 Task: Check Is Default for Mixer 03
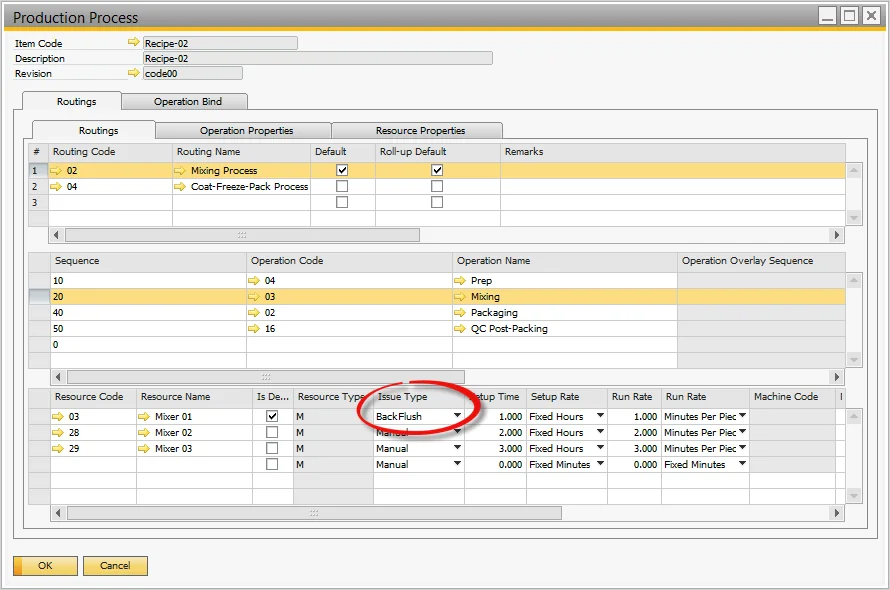point(272,448)
